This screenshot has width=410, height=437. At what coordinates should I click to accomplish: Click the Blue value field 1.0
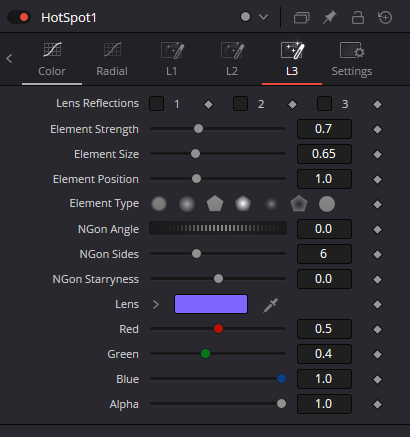(x=324, y=379)
